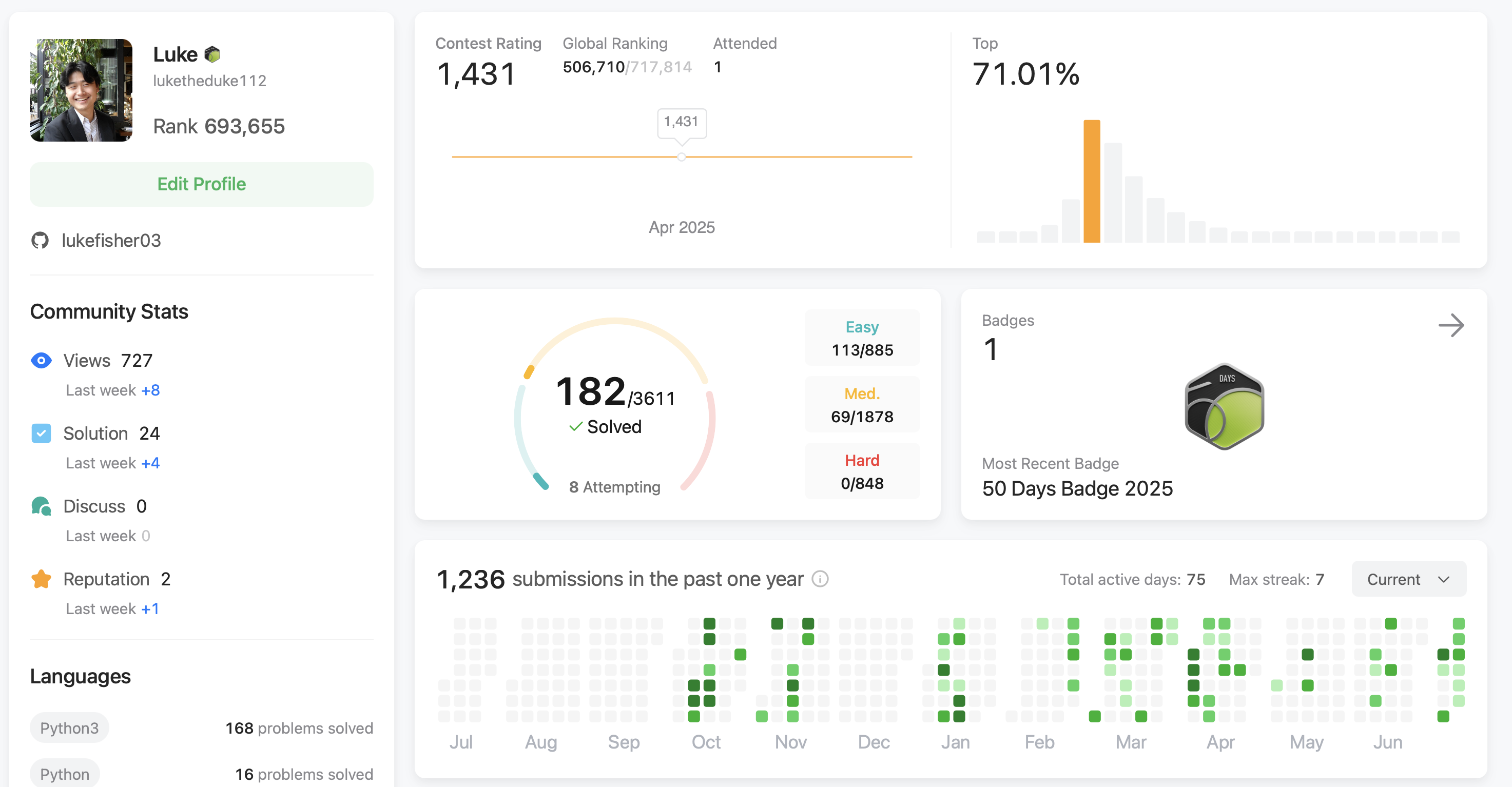1512x787 pixels.
Task: Click Luke's profile photo
Action: (81, 90)
